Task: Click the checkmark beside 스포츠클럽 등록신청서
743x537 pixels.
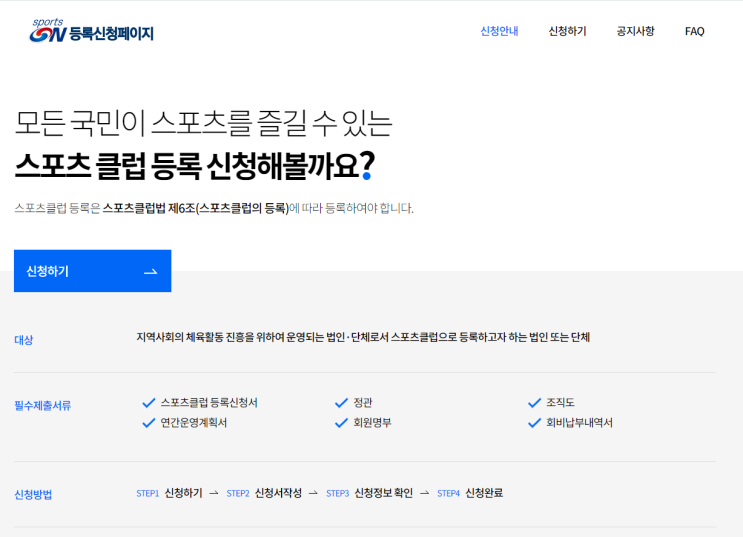Action: pos(149,403)
